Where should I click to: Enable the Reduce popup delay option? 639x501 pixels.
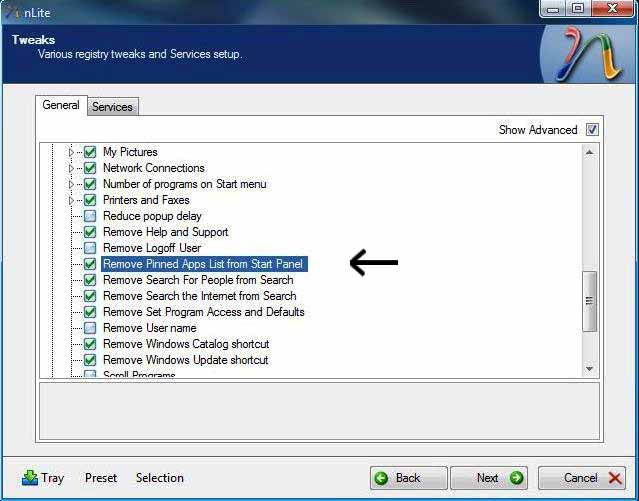(x=90, y=216)
